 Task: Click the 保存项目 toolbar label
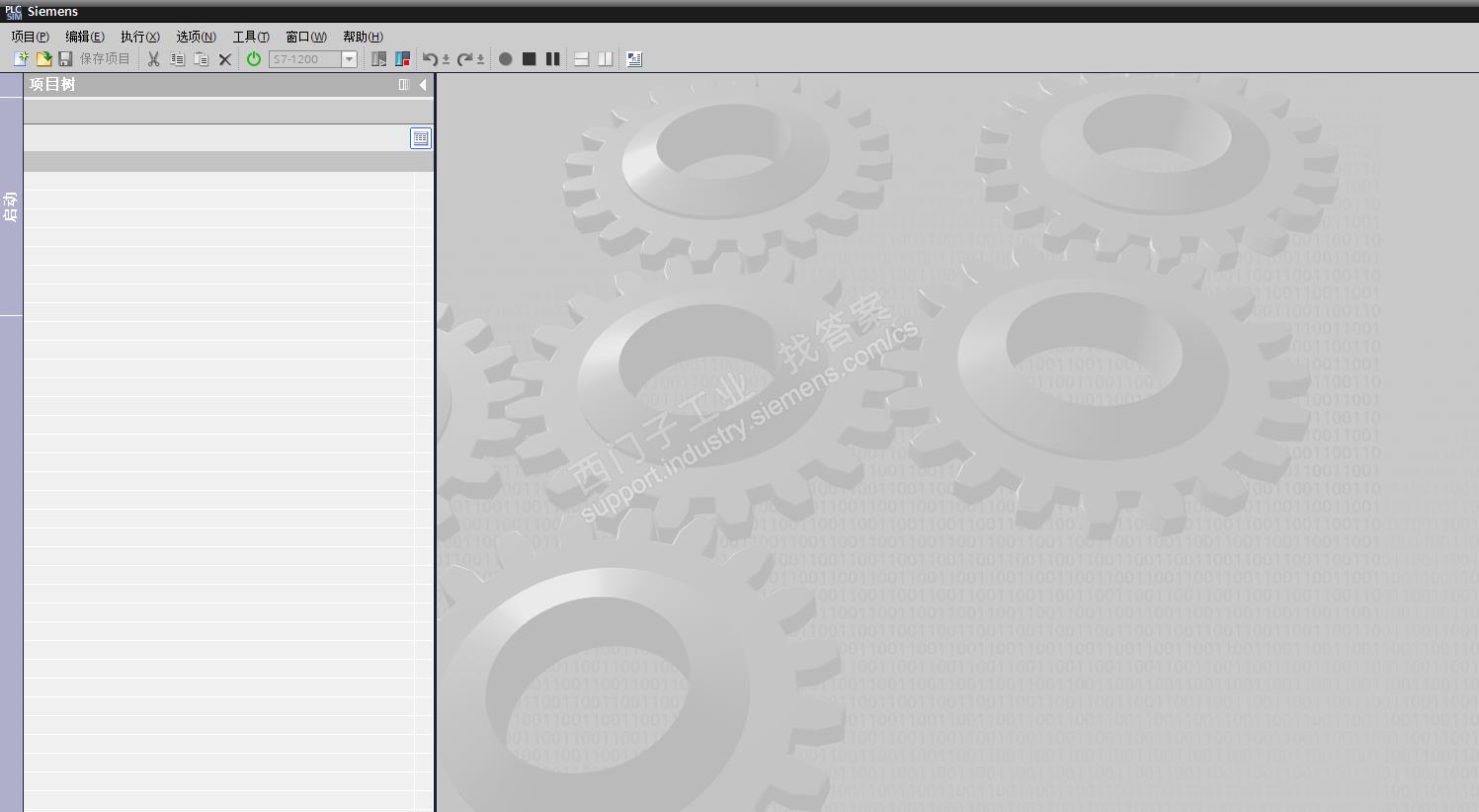point(105,59)
